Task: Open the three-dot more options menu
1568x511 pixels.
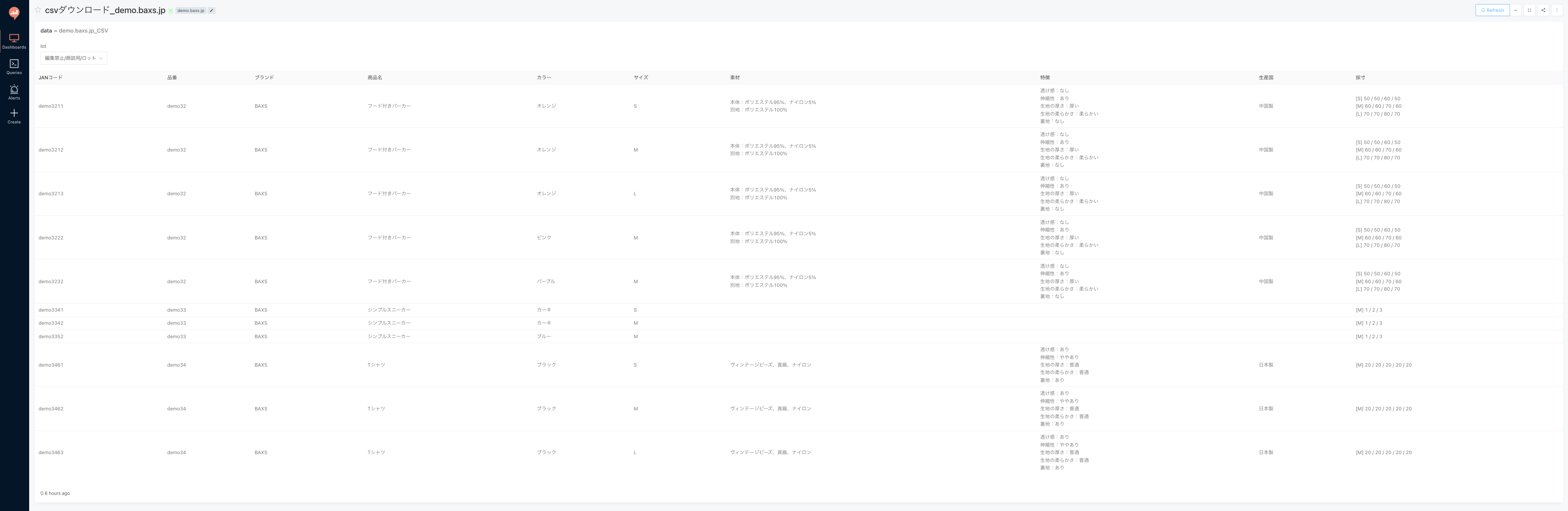Action: 1557,10
